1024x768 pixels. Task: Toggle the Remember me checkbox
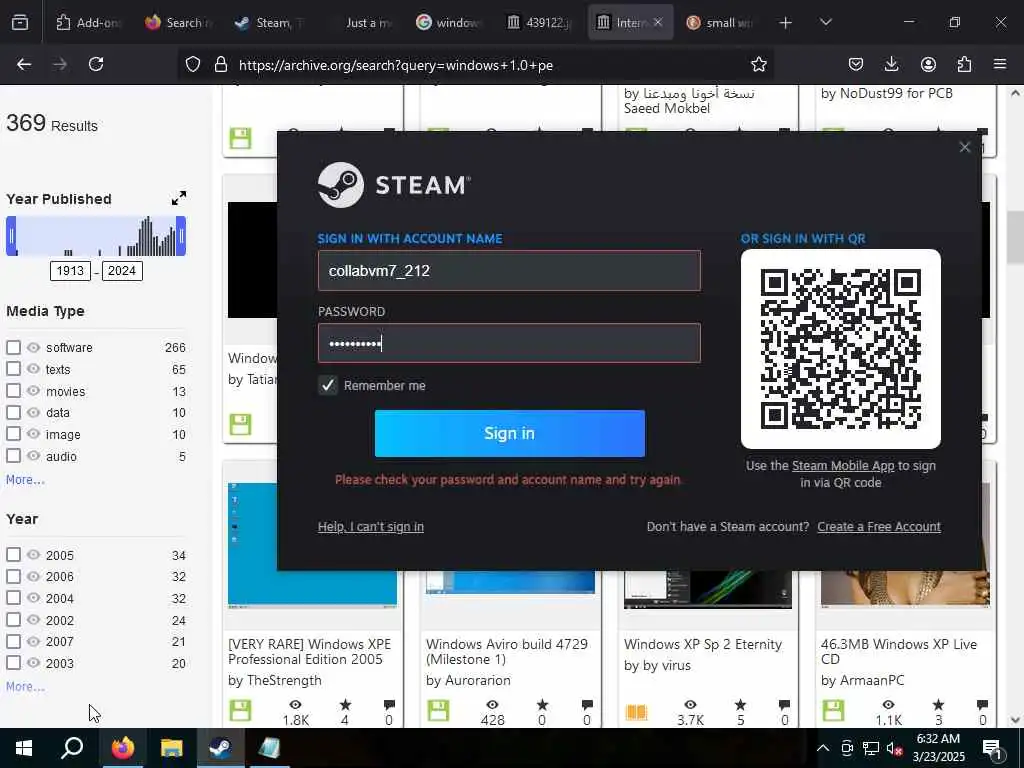tap(328, 385)
